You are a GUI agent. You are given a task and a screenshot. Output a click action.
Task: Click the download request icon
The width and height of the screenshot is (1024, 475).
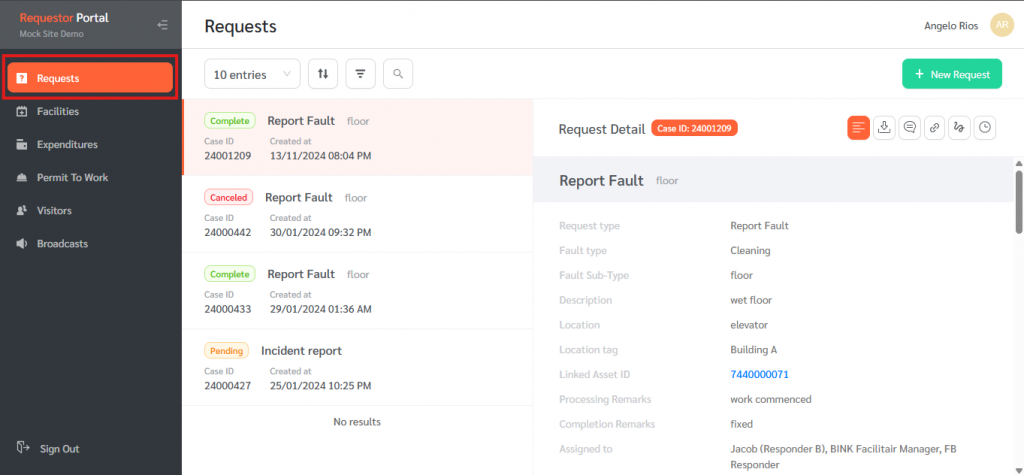[x=884, y=127]
